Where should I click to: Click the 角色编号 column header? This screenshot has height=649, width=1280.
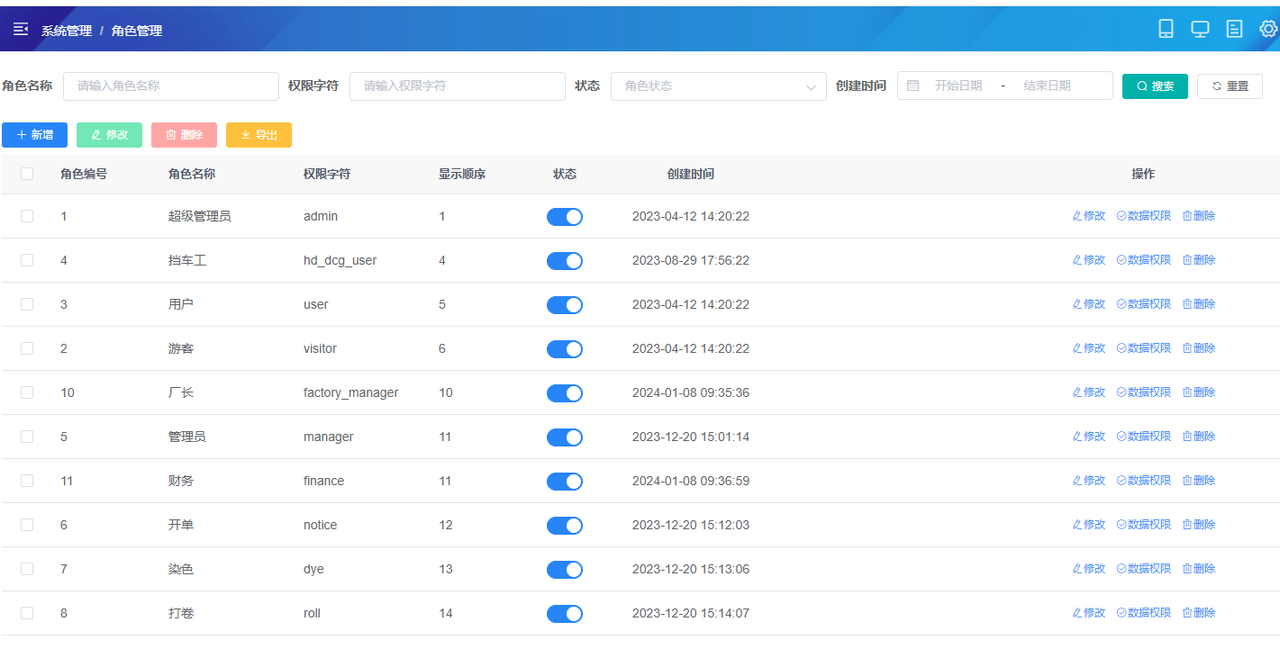tap(84, 174)
